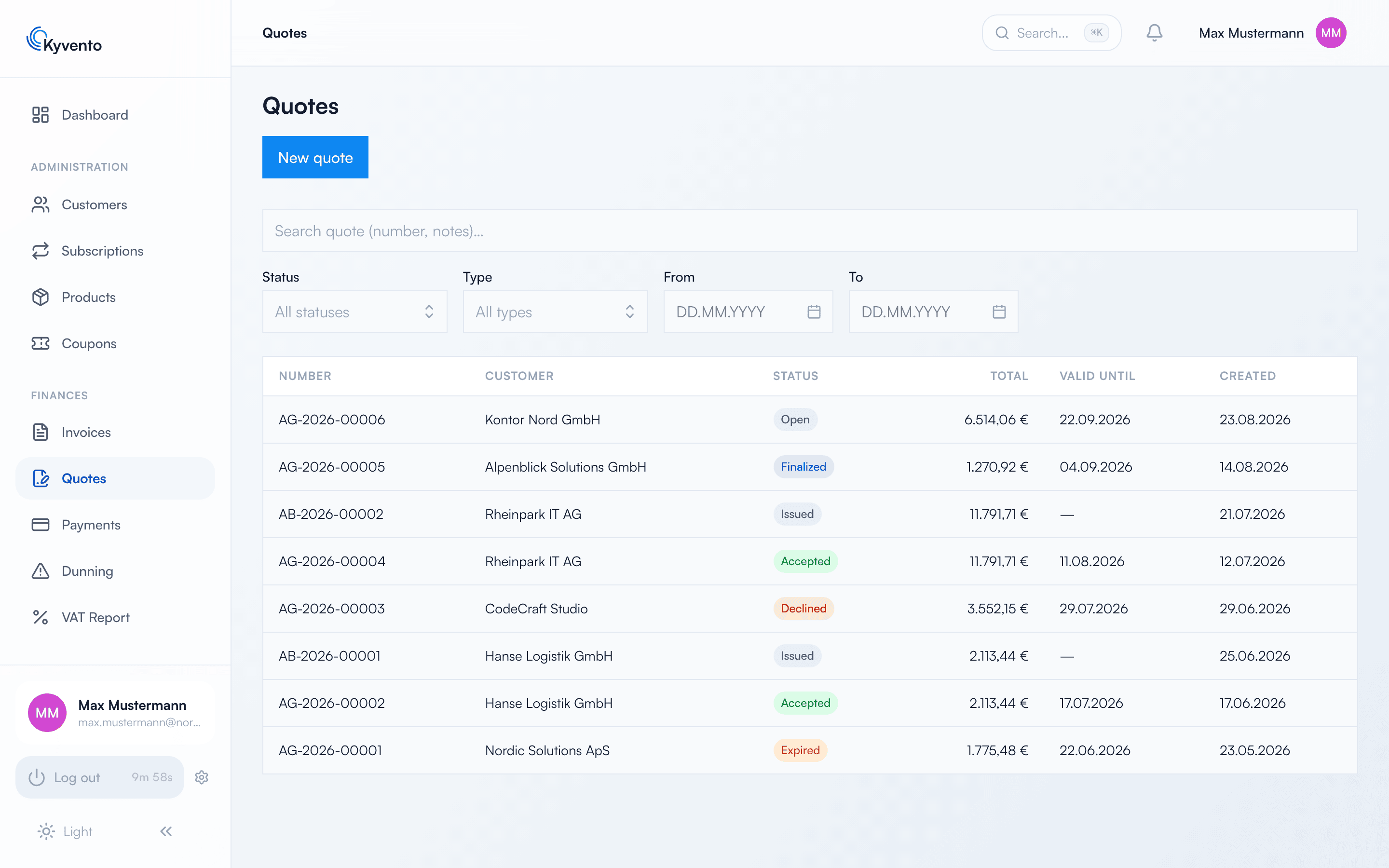Open the All types dropdown
The image size is (1389, 868).
pos(555,312)
